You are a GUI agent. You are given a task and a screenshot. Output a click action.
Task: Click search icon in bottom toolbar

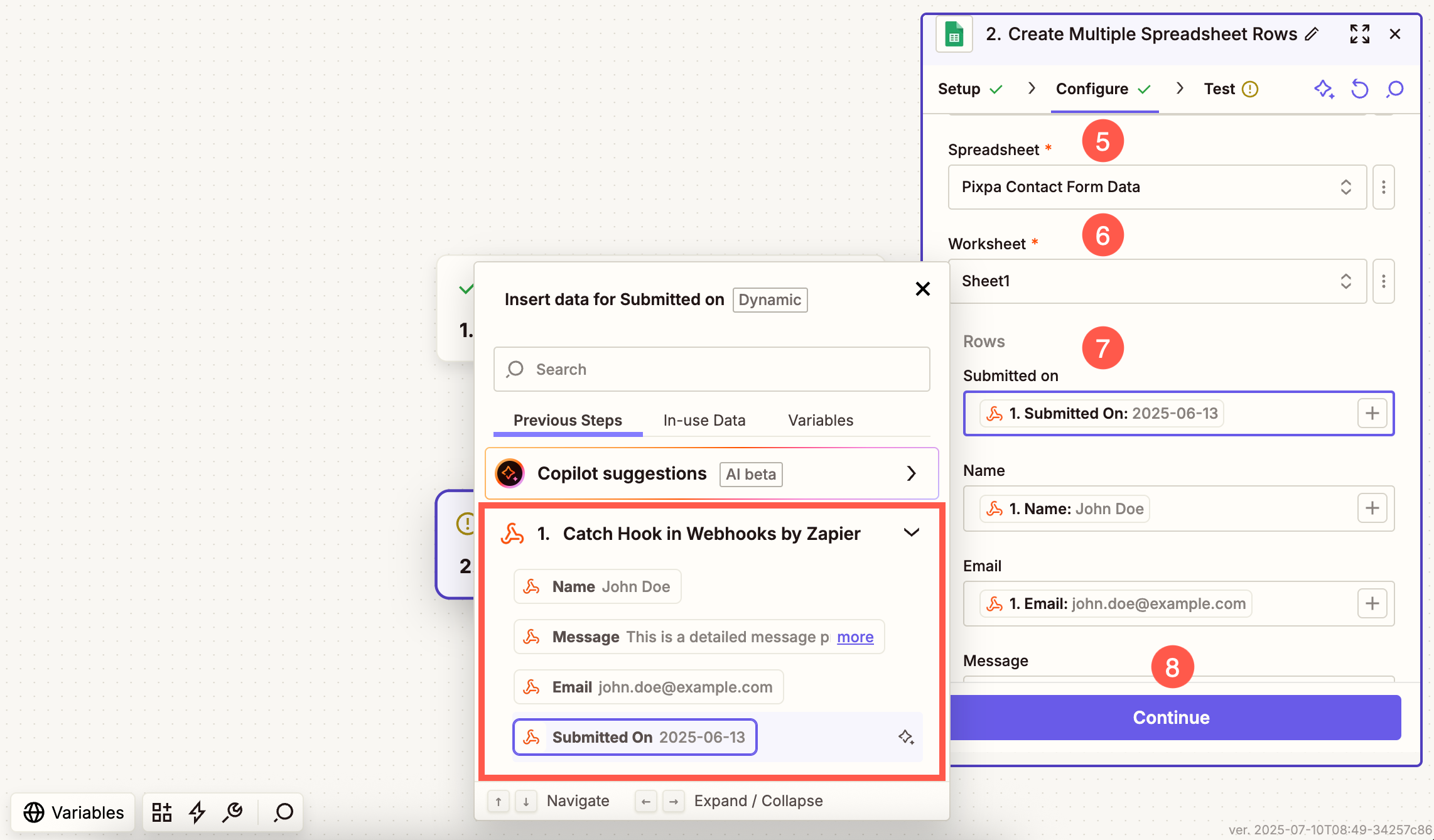[283, 812]
